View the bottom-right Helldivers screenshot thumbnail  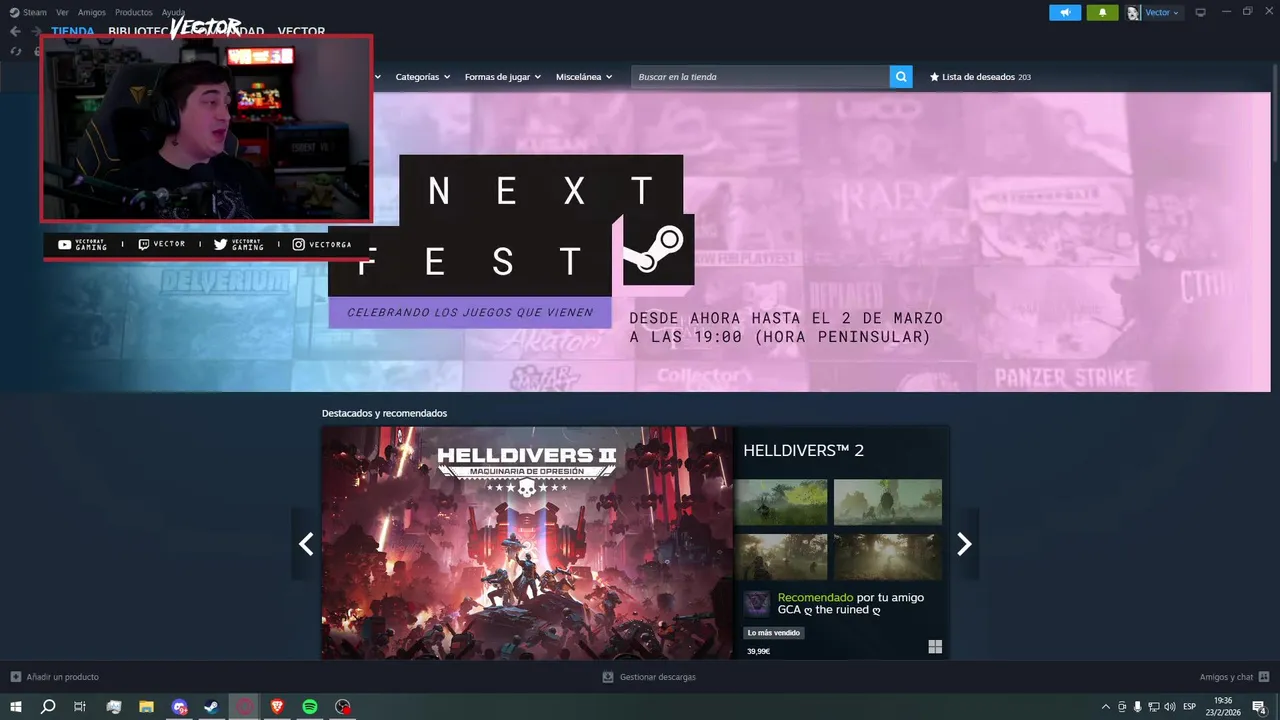(888, 557)
